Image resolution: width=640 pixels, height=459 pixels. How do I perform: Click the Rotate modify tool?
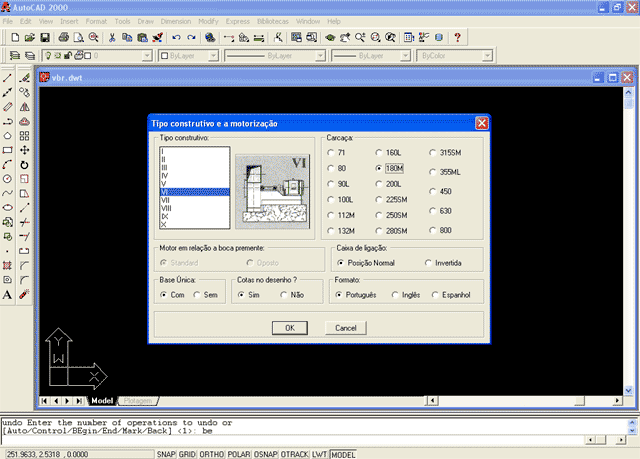click(x=24, y=164)
